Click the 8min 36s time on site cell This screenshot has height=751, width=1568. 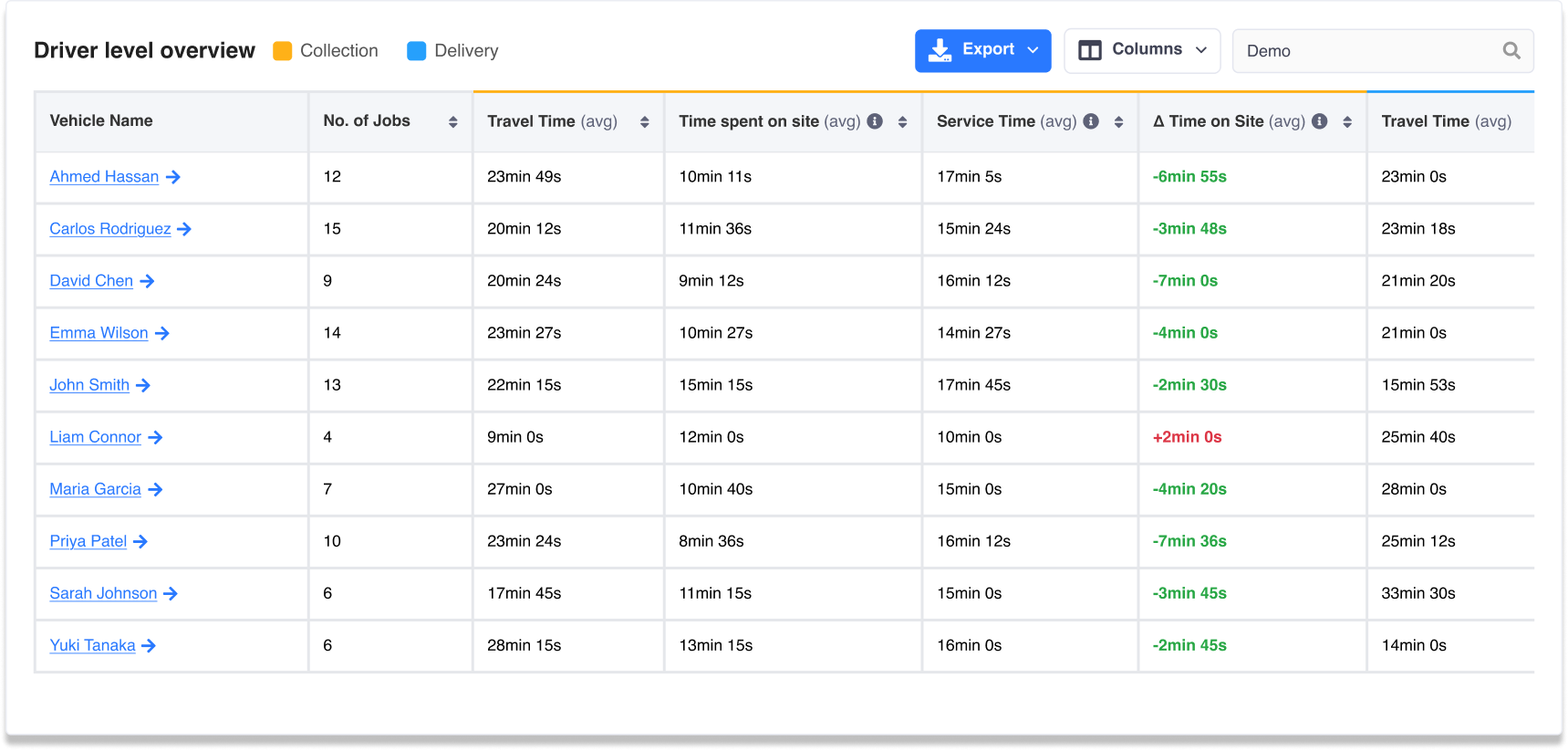[x=711, y=541]
